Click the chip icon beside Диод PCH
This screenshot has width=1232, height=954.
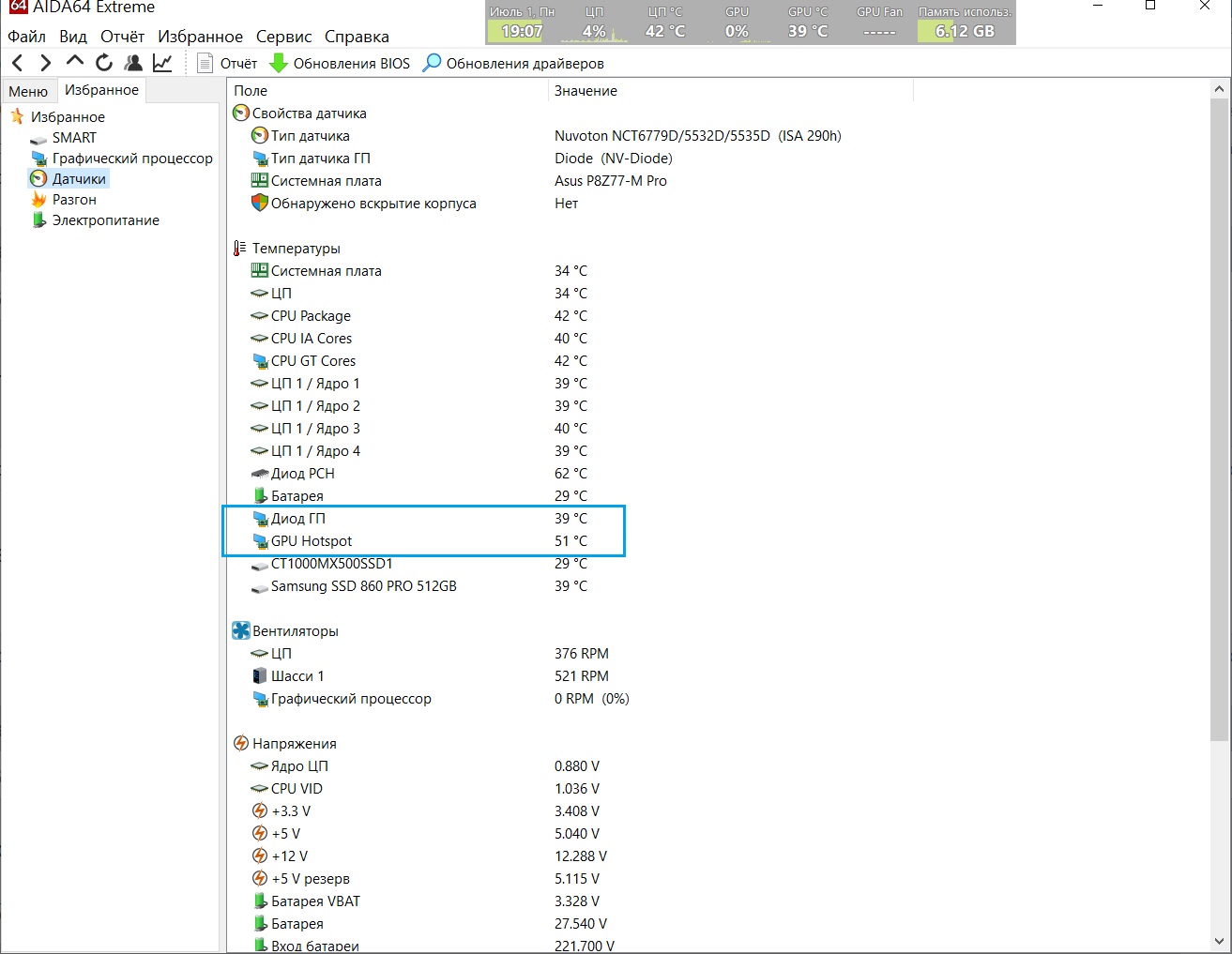click(260, 474)
